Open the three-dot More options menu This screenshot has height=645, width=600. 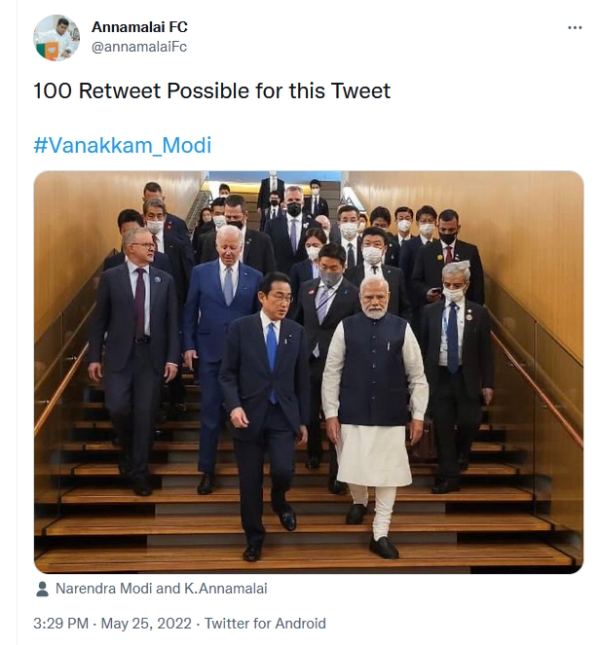[574, 28]
